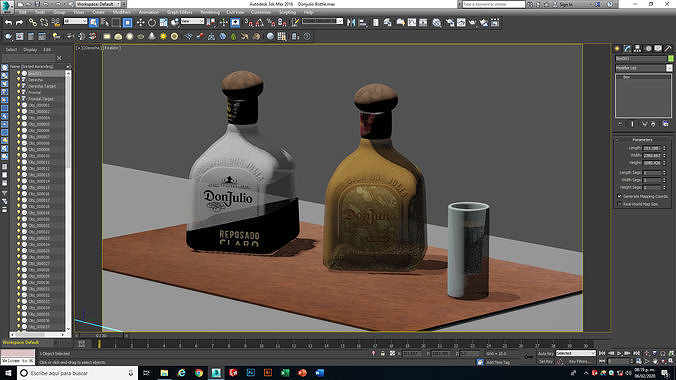Open the Help menu
This screenshot has height=380, width=676.
click(308, 13)
